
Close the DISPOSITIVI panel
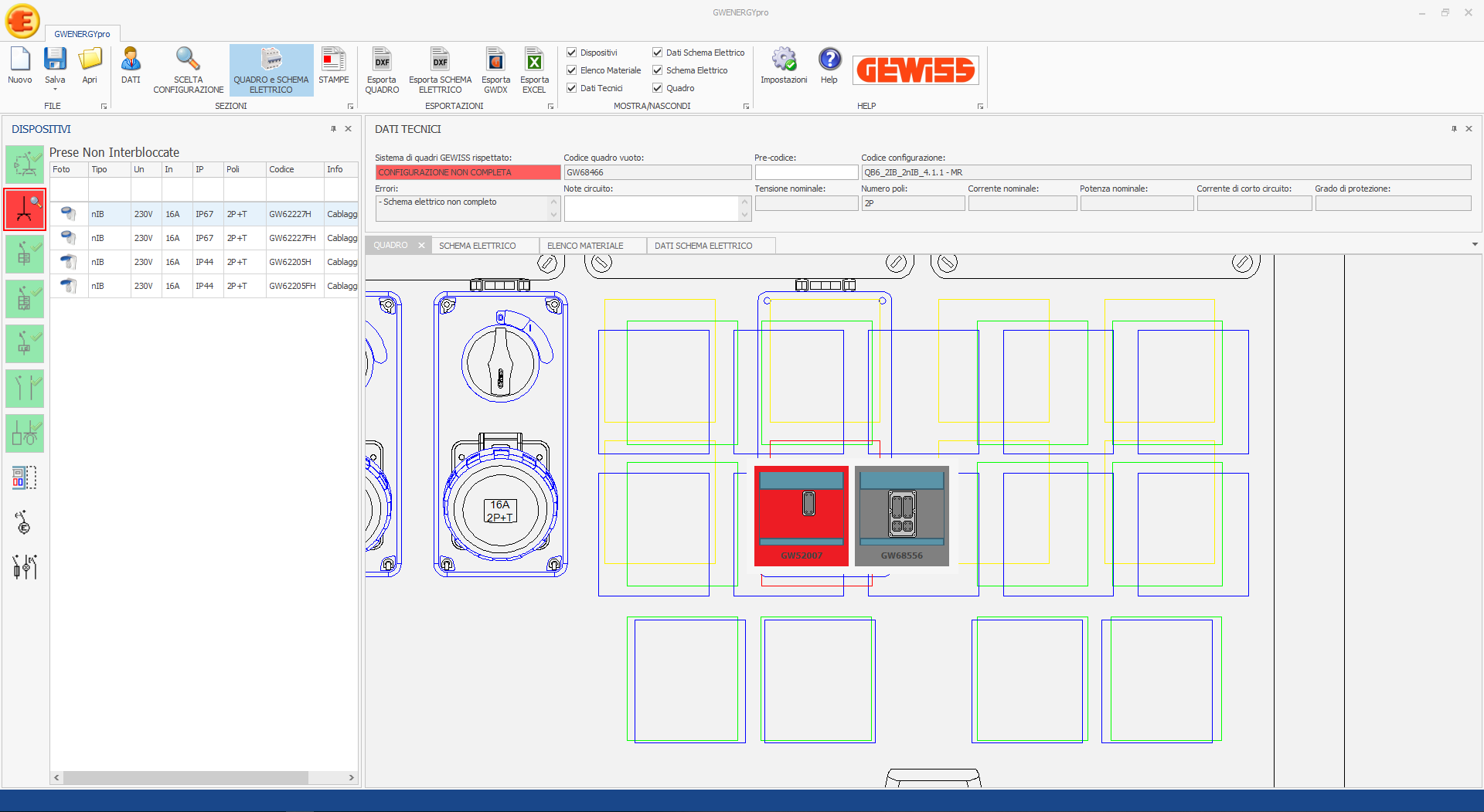(349, 129)
